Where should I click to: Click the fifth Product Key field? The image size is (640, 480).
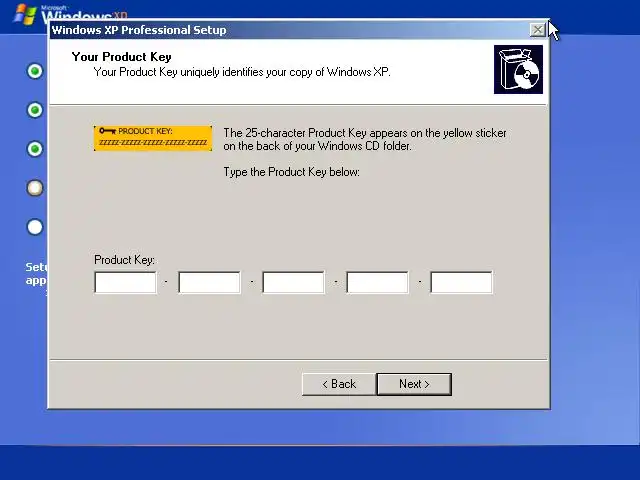pos(462,282)
